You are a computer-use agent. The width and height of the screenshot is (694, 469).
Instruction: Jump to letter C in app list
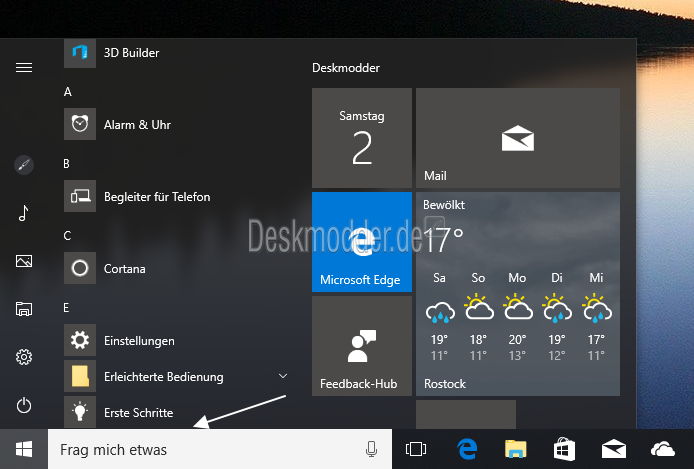pyautogui.click(x=67, y=236)
